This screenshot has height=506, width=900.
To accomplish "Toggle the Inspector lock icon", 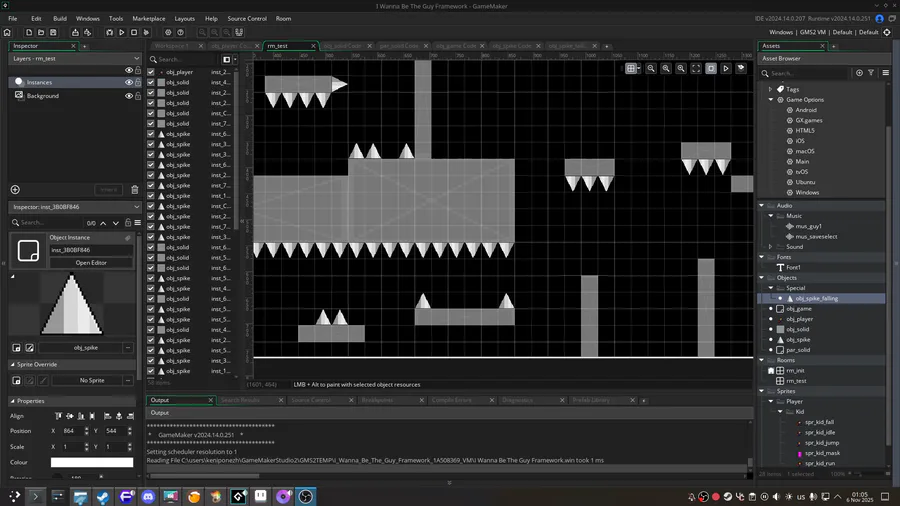I will click(x=128, y=223).
